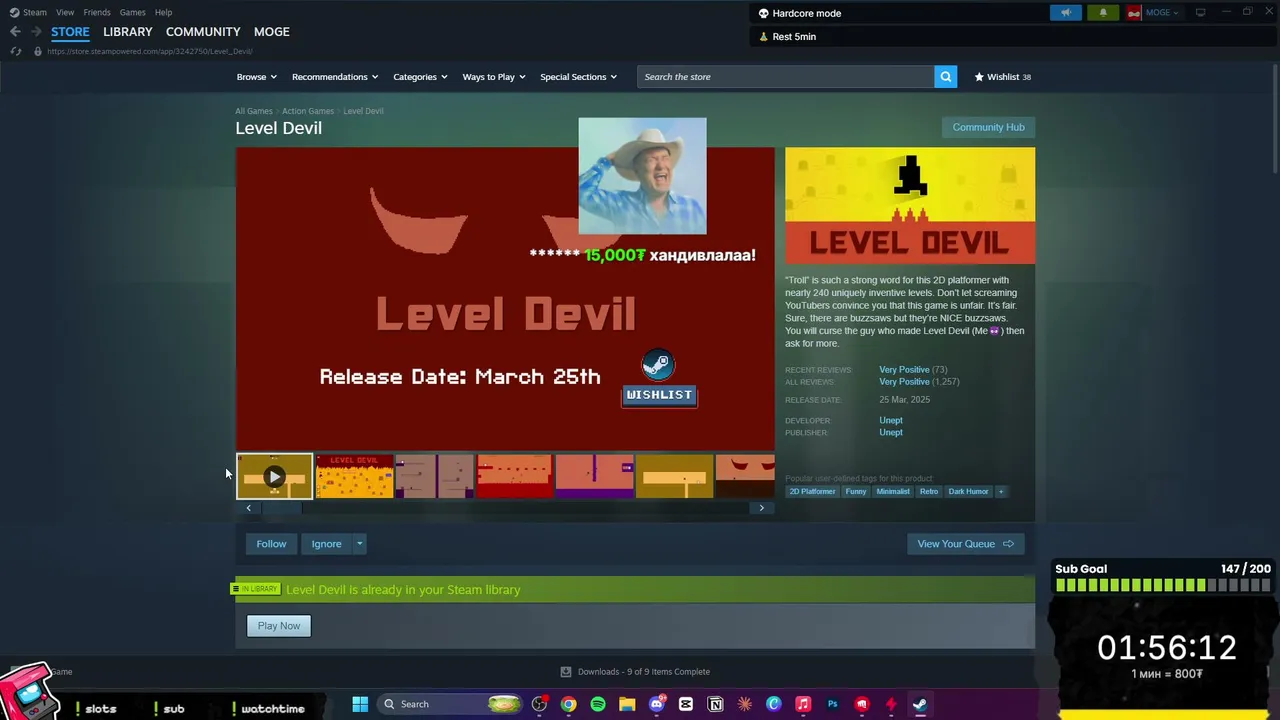Screen dimensions: 1280x720
Task: Open Claude app from the taskbar
Action: coord(745,704)
